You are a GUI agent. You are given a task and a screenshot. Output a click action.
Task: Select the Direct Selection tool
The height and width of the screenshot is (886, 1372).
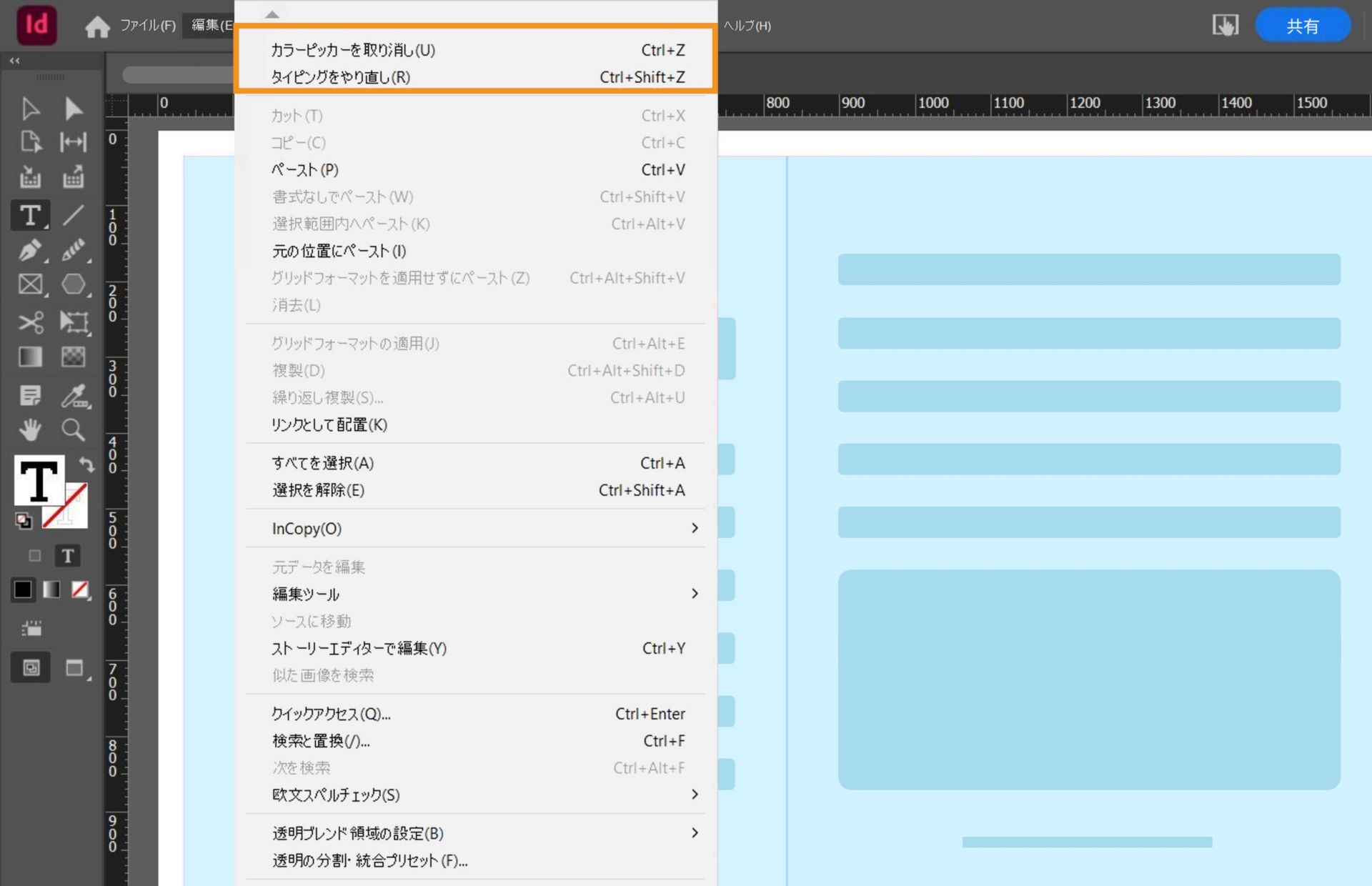point(74,109)
